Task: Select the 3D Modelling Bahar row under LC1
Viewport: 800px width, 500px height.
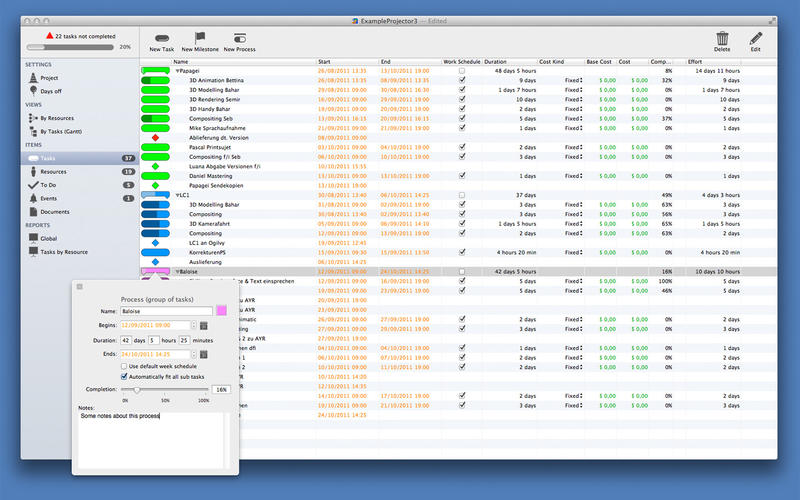Action: point(458,205)
